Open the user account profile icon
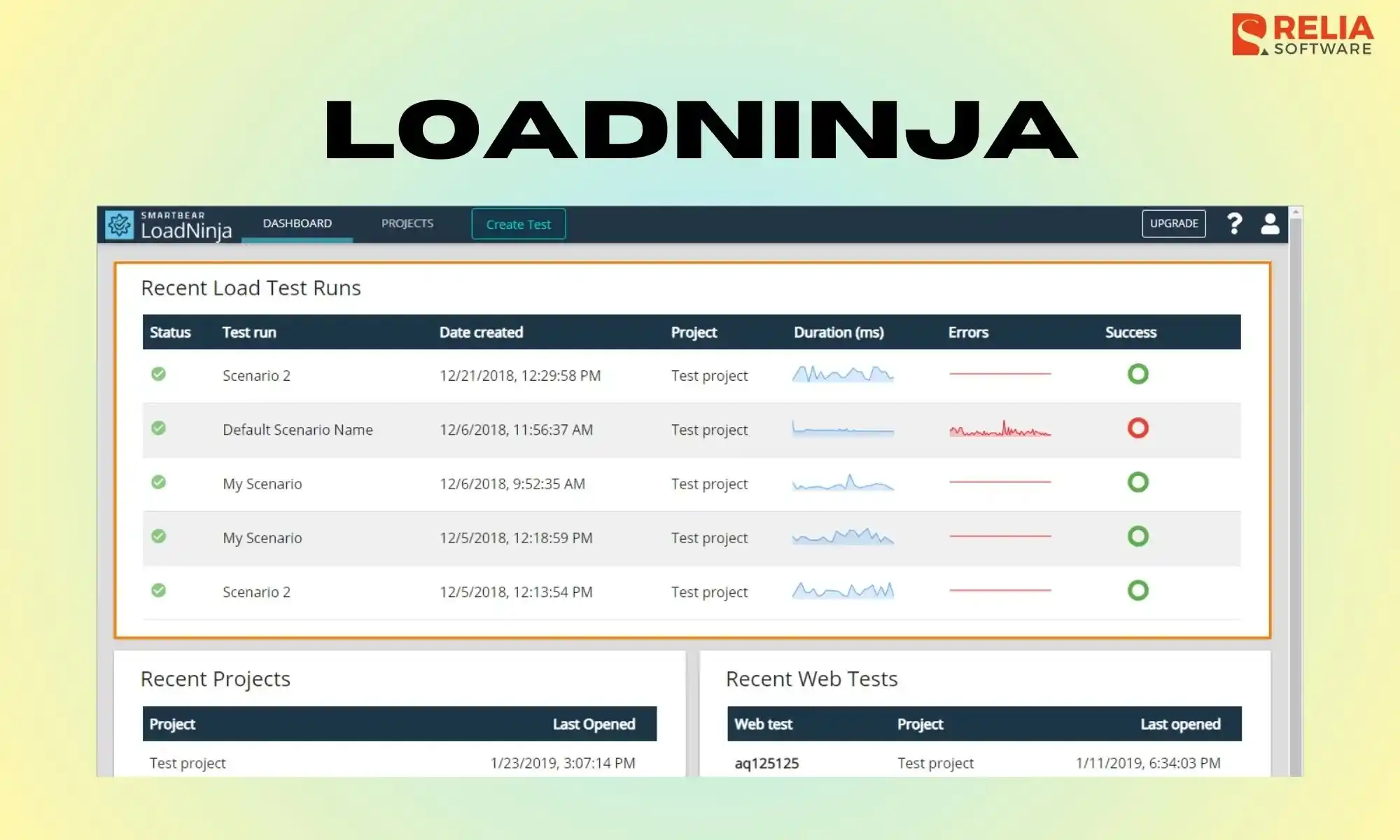This screenshot has width=1400, height=840. pyautogui.click(x=1270, y=224)
